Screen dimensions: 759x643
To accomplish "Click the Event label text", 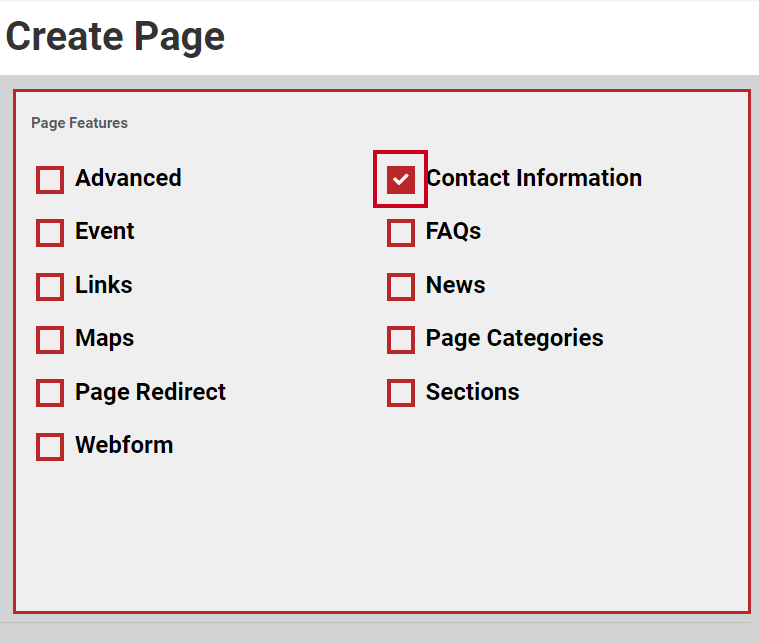I will [105, 231].
